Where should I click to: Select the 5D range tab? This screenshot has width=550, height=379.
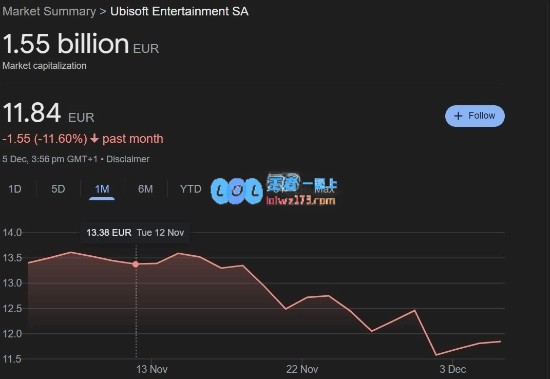pos(58,189)
